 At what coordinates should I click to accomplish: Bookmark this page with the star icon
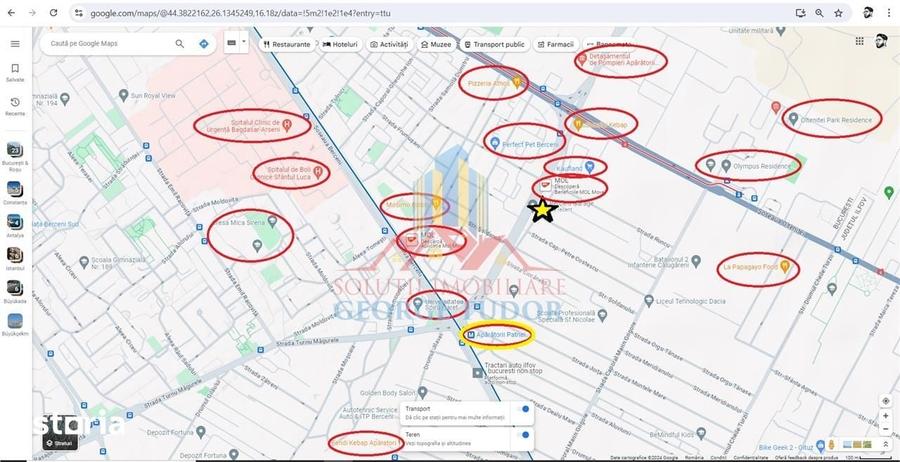coord(839,13)
